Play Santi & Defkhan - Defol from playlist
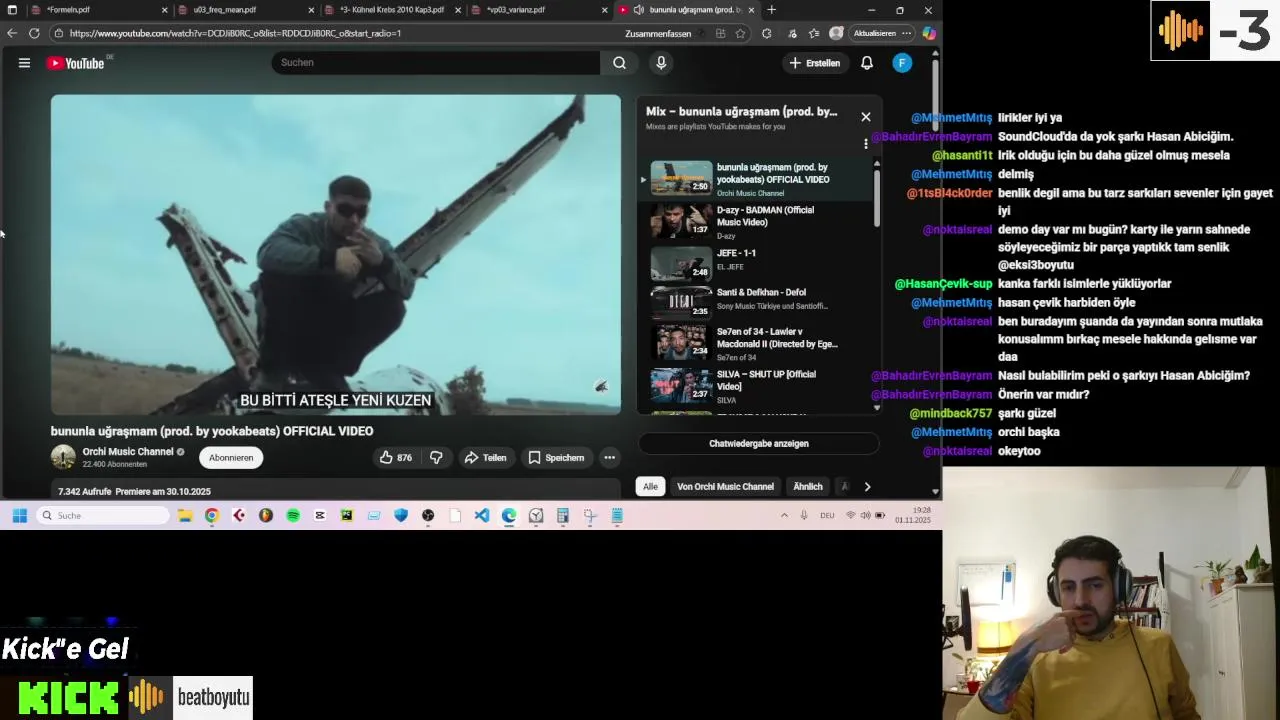 pos(760,302)
